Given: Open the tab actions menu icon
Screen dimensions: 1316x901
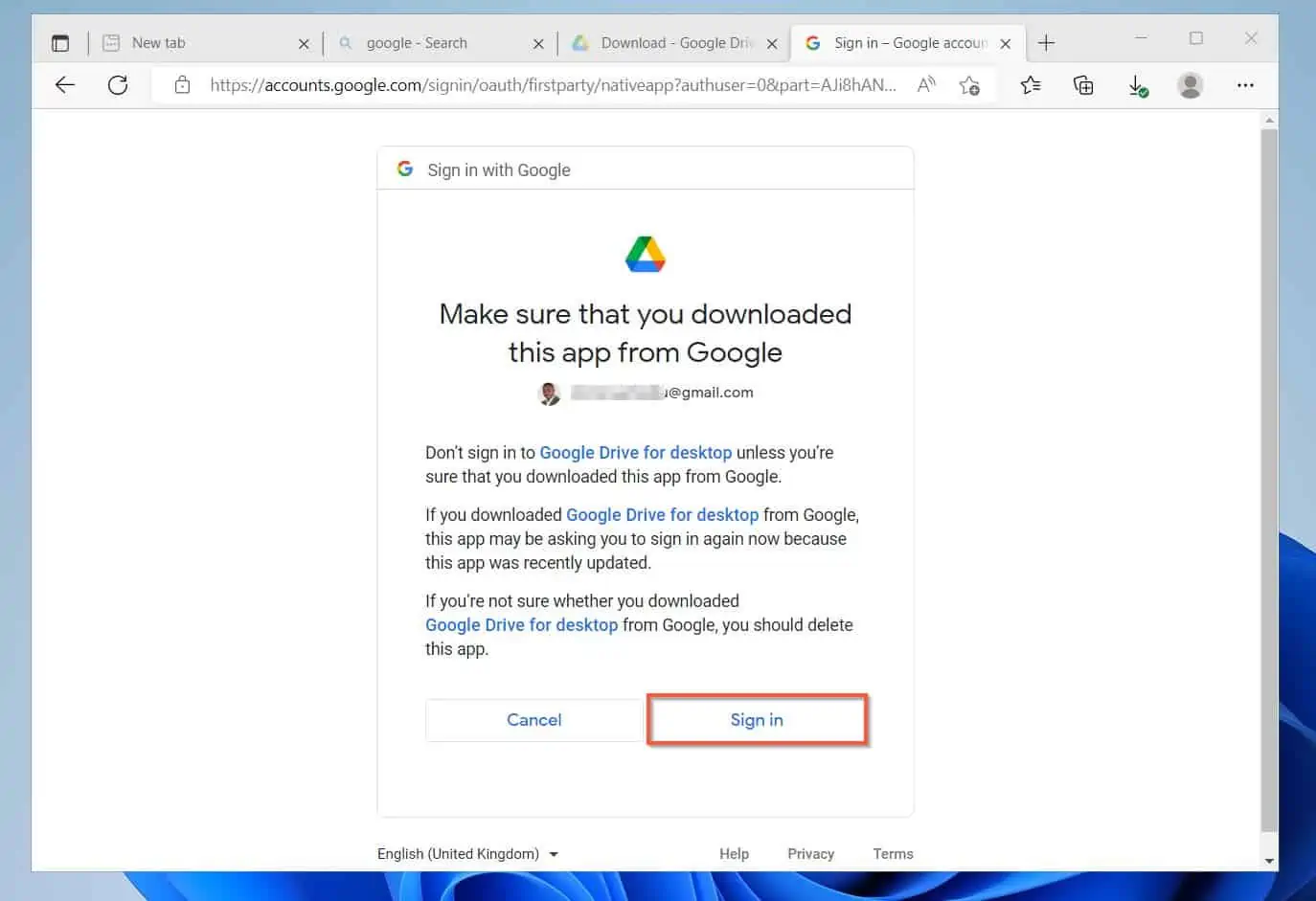Looking at the screenshot, I should tap(60, 43).
